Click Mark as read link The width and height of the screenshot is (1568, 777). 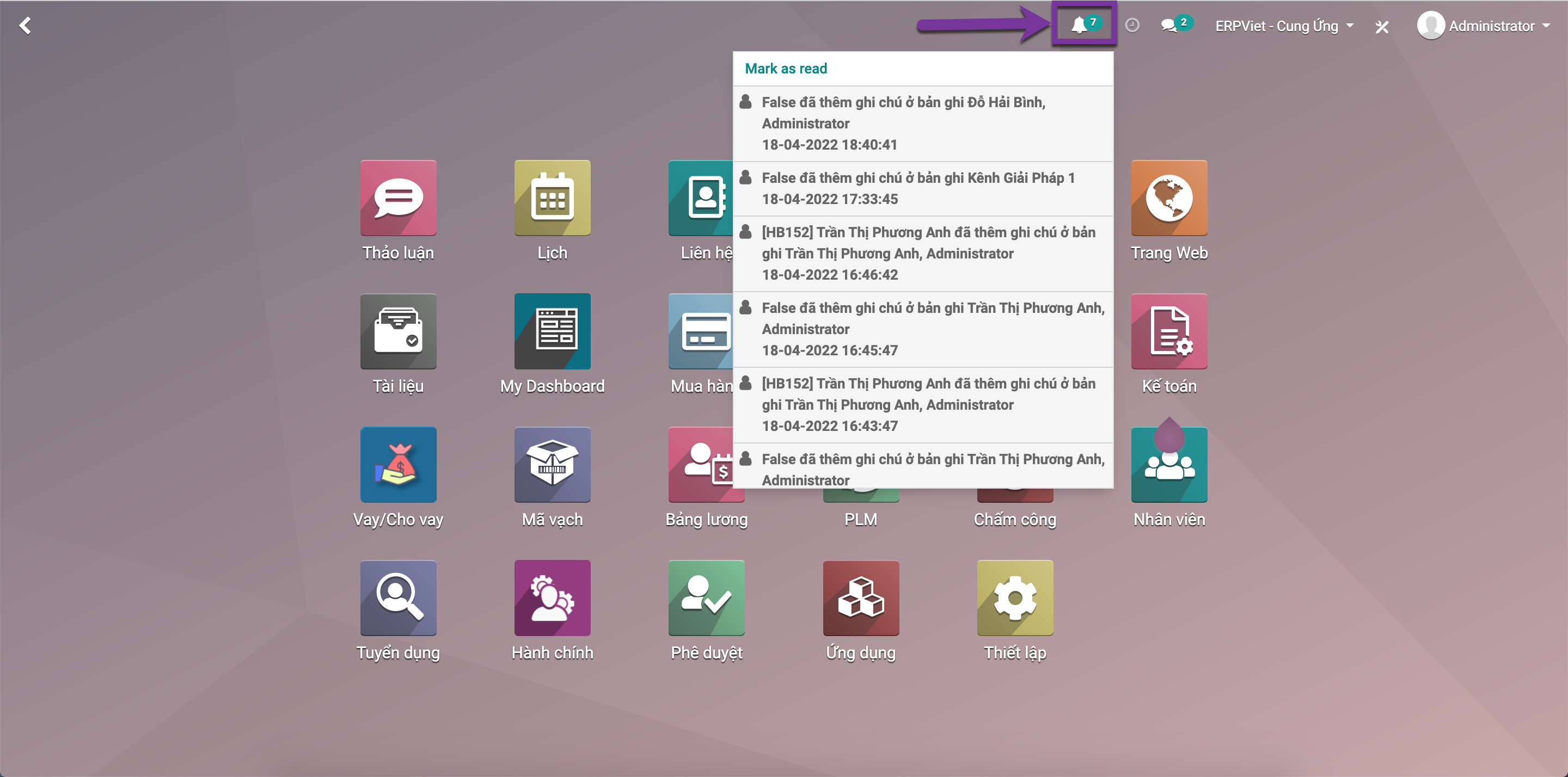tap(785, 68)
